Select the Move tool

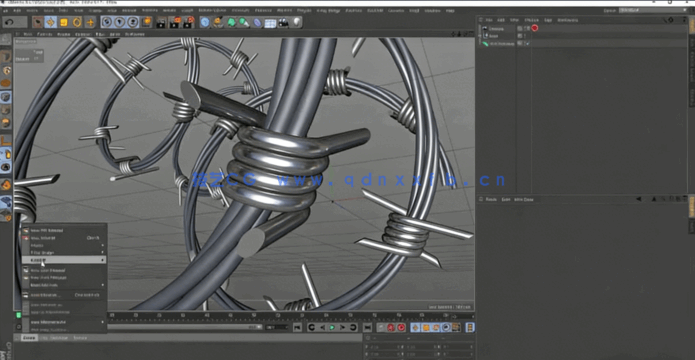[51, 22]
